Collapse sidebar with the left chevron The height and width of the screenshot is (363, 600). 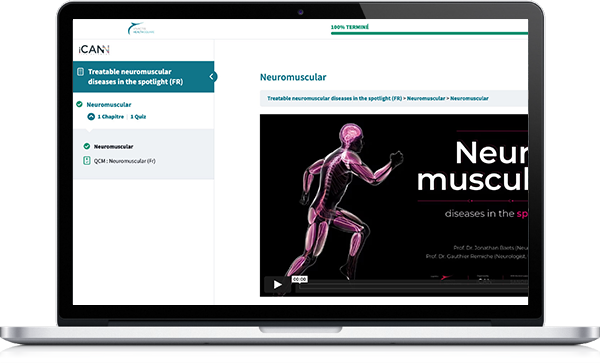point(212,77)
